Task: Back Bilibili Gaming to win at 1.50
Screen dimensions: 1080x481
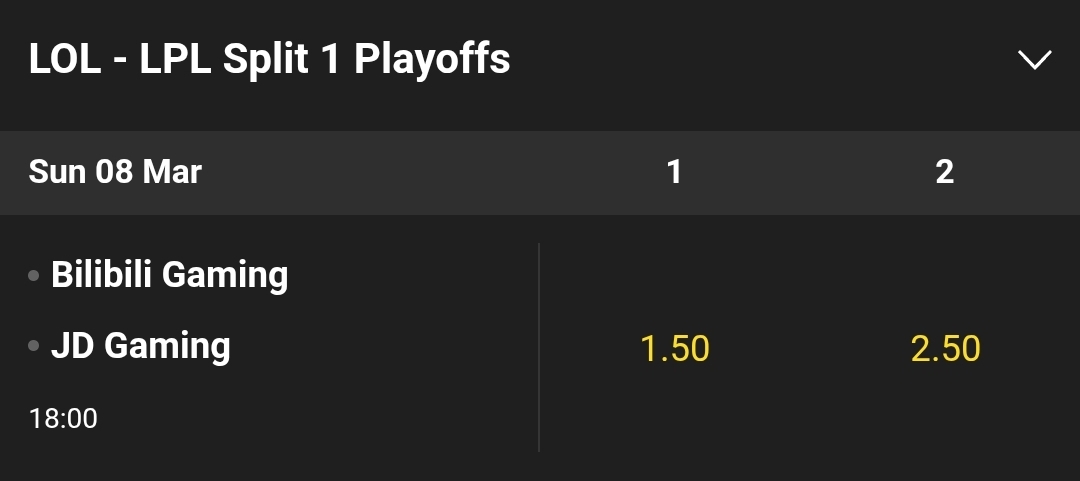Action: 675,348
